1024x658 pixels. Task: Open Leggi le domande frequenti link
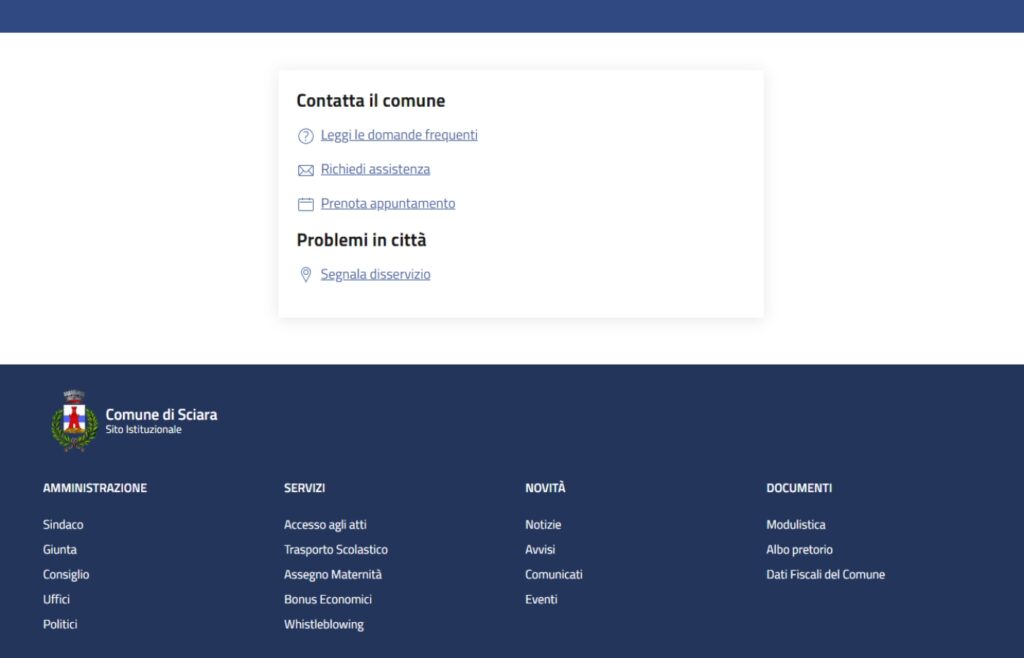[x=399, y=135]
